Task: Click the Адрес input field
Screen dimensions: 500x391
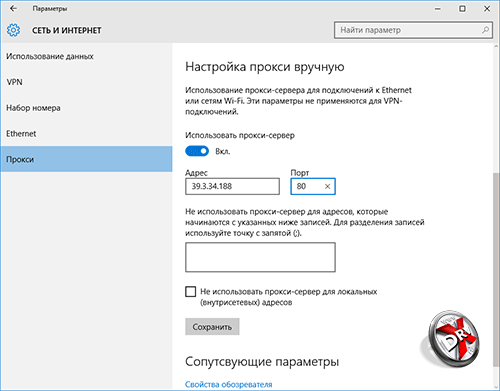Action: pyautogui.click(x=232, y=186)
